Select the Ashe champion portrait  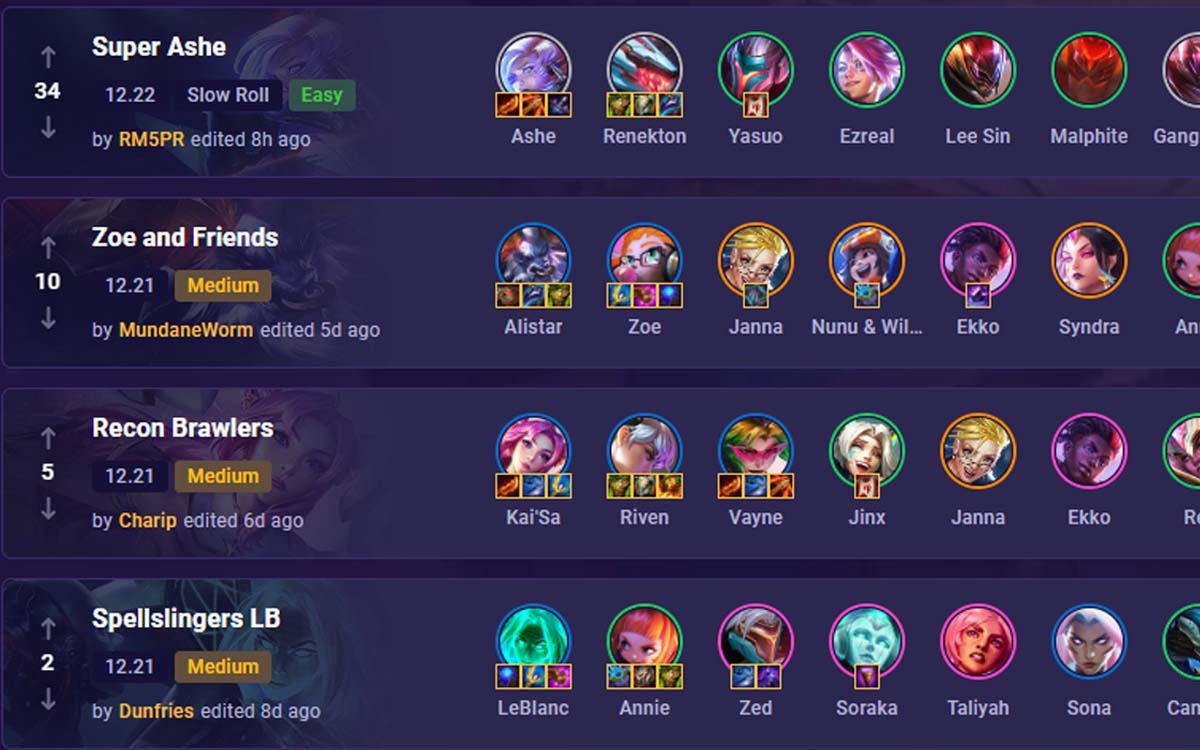(x=534, y=70)
